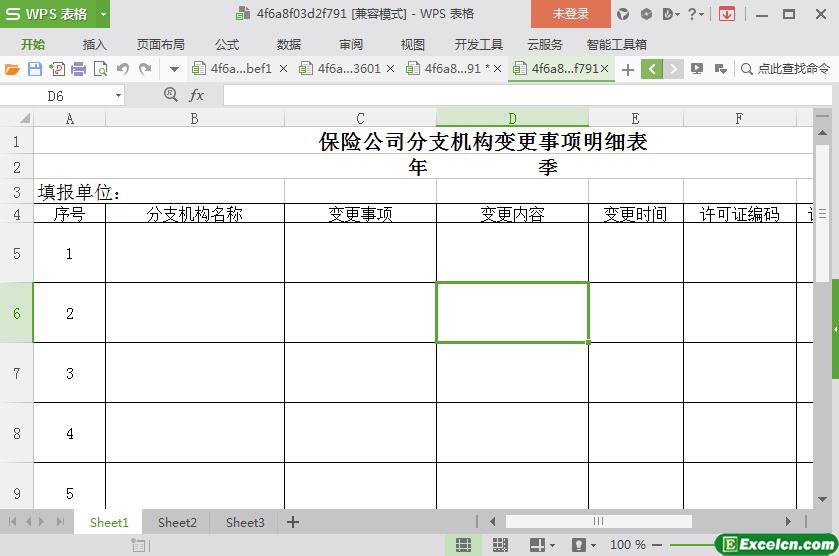Click the save icon in quick toolbar
This screenshot has width=839, height=556.
[x=34, y=69]
